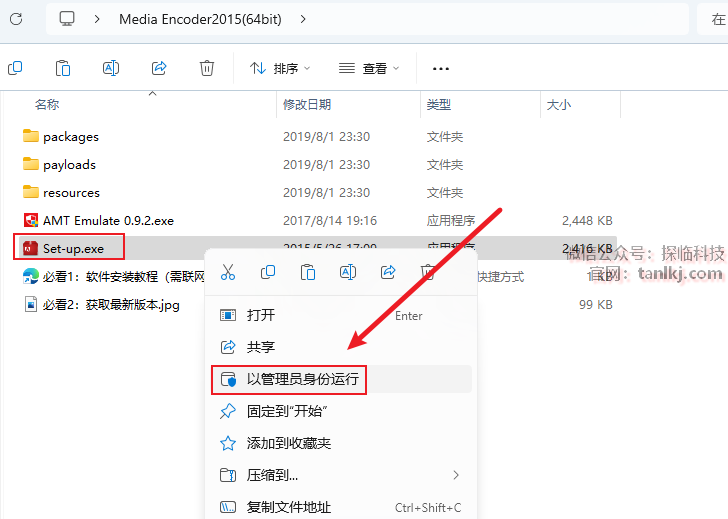Choose 复制文件地址 from the context menu
This screenshot has height=519, width=728.
pyautogui.click(x=341, y=507)
